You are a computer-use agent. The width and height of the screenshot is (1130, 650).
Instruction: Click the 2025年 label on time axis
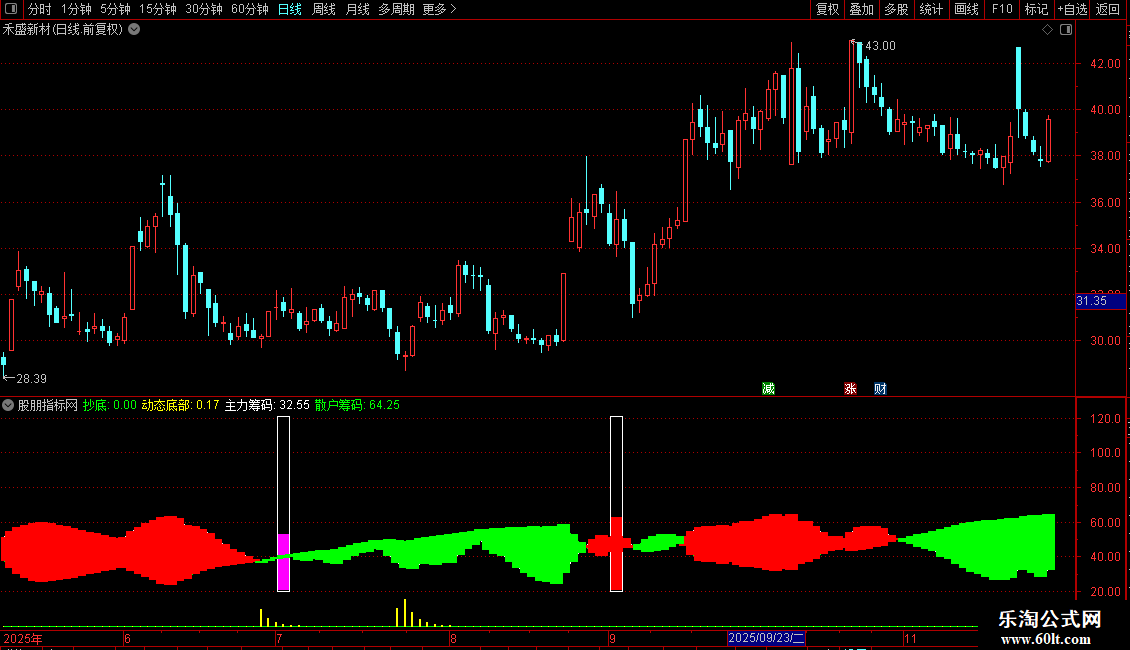pos(23,638)
